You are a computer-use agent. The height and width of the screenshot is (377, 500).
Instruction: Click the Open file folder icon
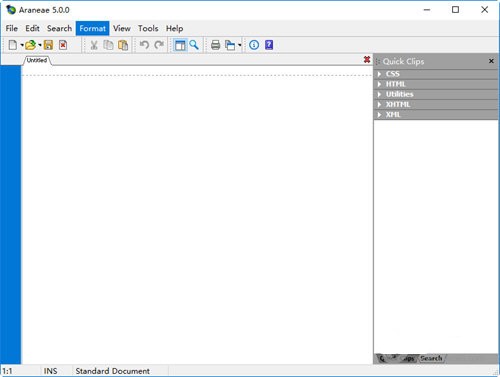click(x=31, y=45)
